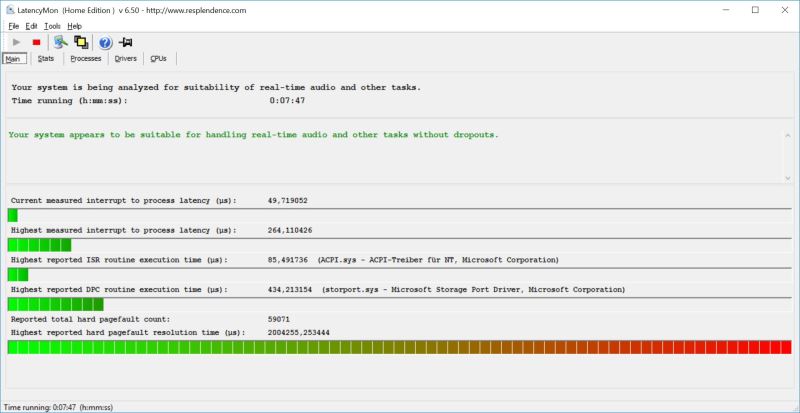Image resolution: width=800 pixels, height=413 pixels.
Task: Click the yellow overlapping windows toolbar icon
Action: tap(81, 42)
